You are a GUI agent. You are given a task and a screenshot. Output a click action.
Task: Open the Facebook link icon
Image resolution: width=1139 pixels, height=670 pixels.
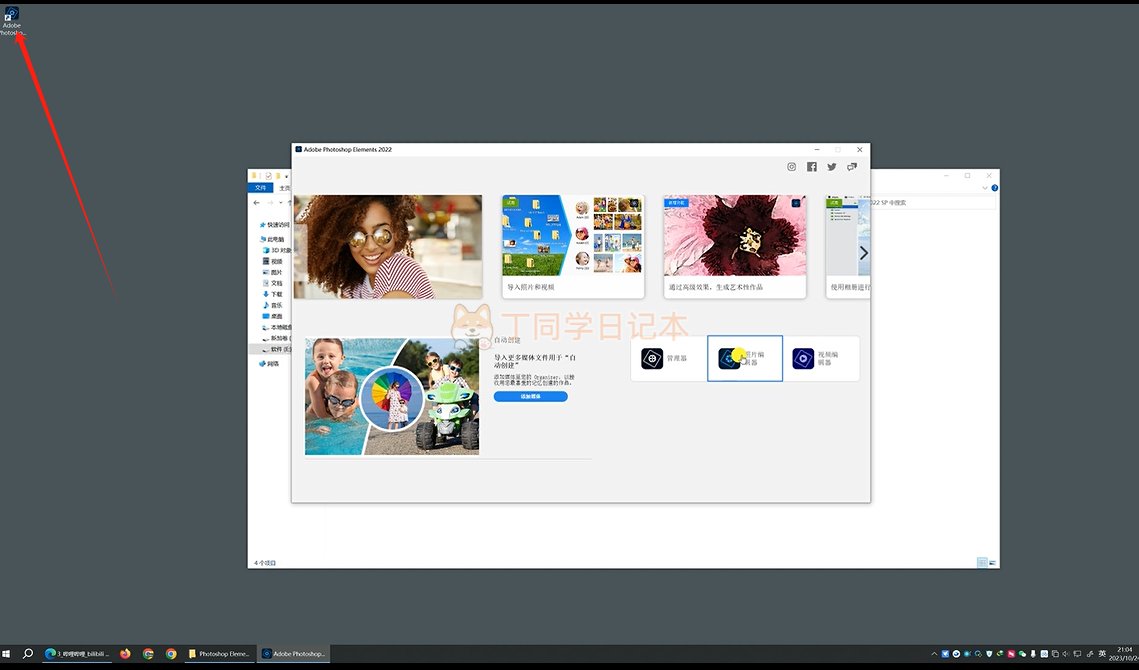point(812,167)
